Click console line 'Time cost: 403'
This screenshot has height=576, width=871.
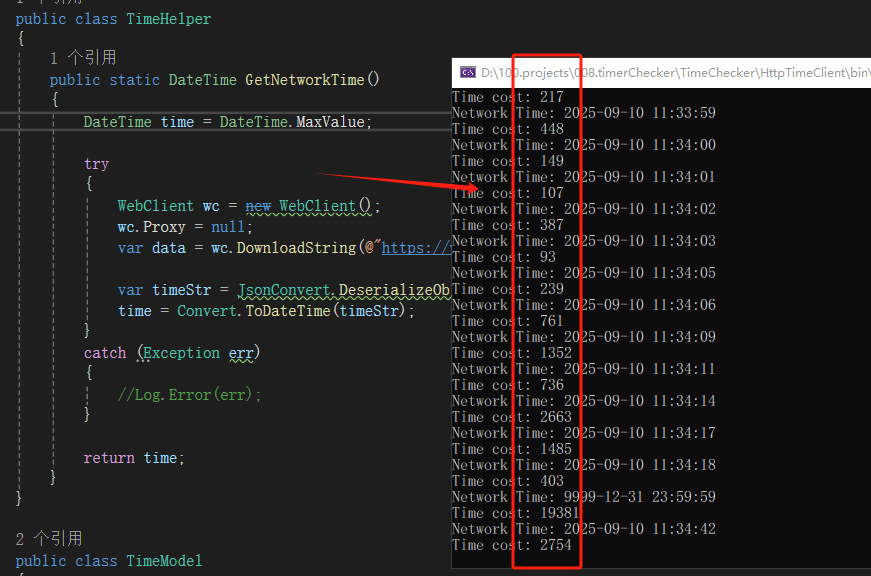(x=508, y=481)
